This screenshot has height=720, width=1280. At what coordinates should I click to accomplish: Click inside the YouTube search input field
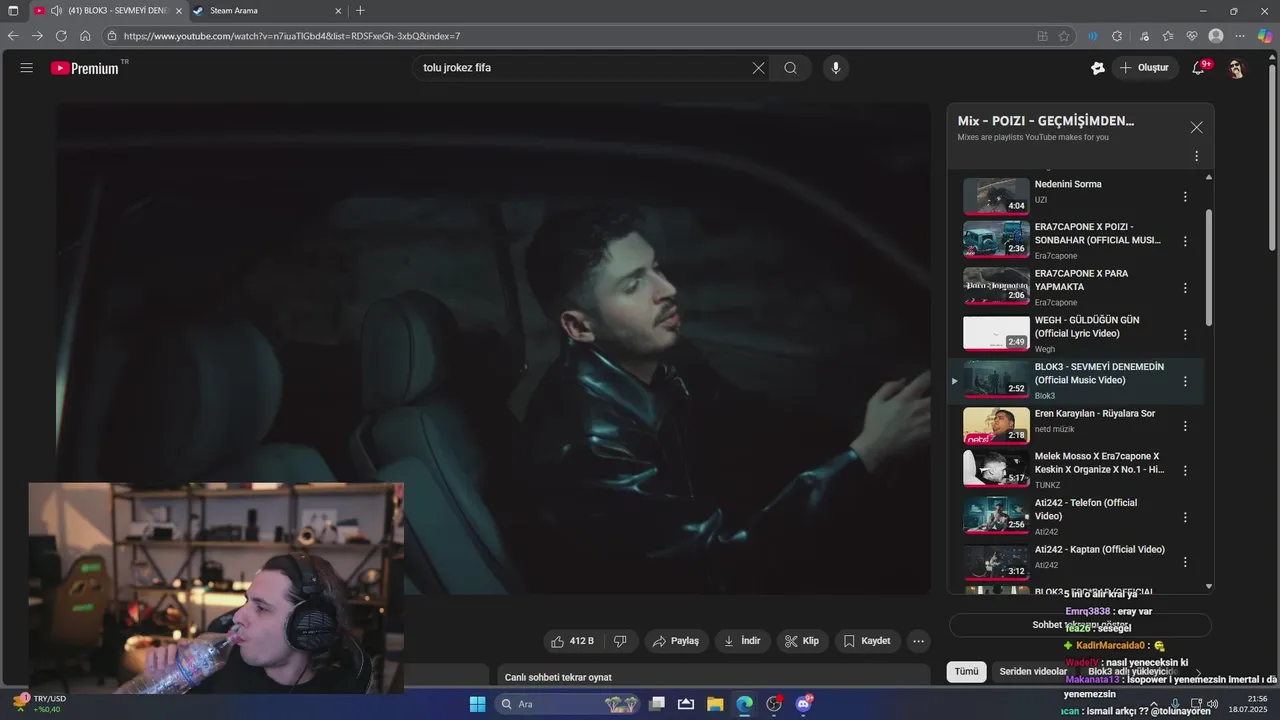[x=583, y=68]
